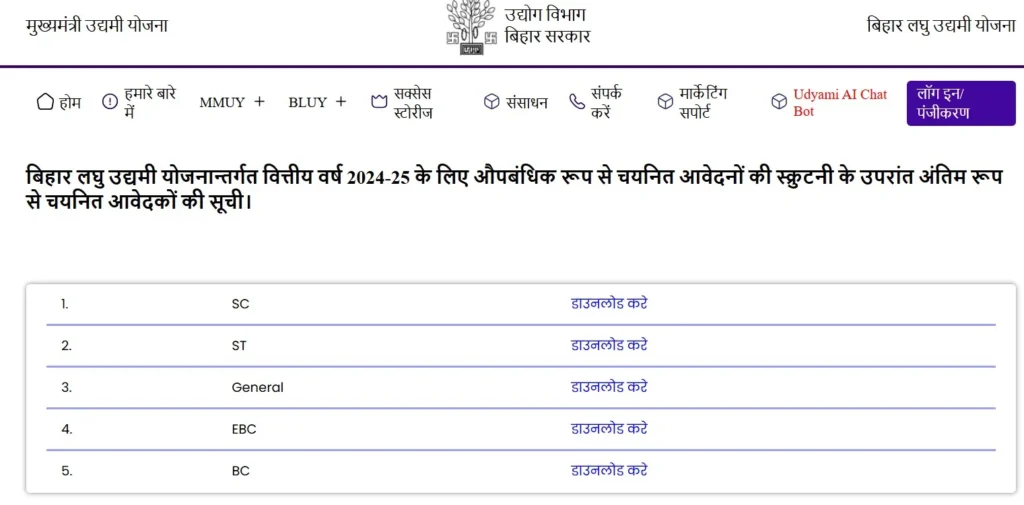Click the cube icon beside मार्केटिंग सपोर्ट
Screen dimensions: 1024x505
(665, 102)
